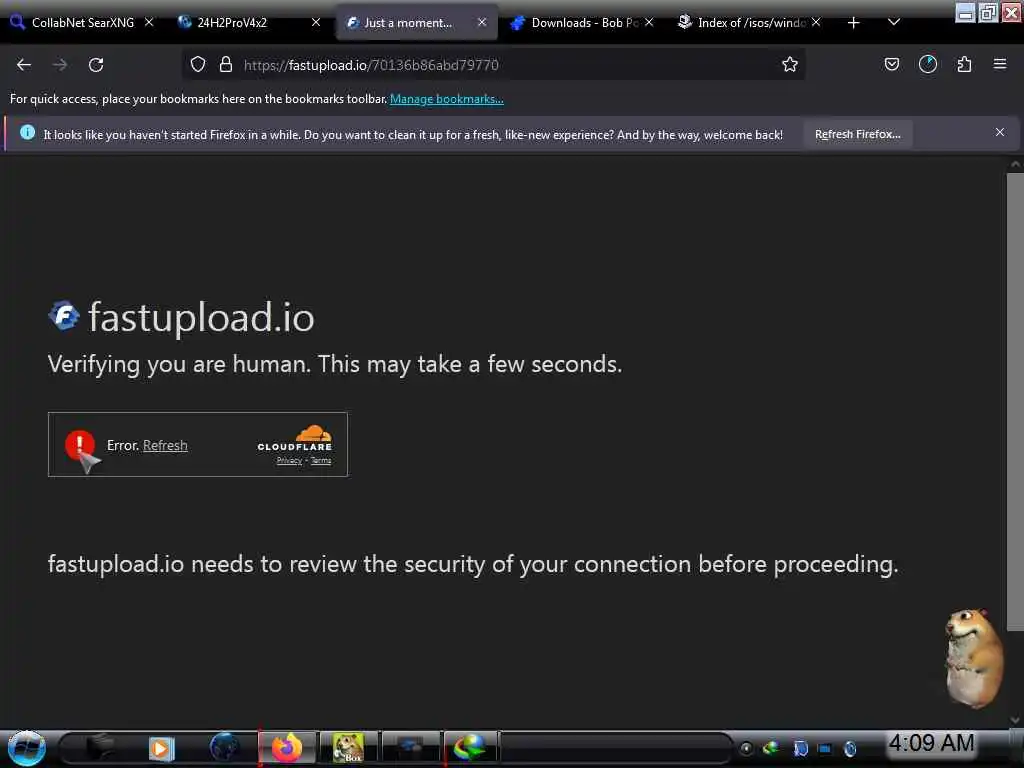
Task: Close the Index of /isos tab
Action: point(816,22)
